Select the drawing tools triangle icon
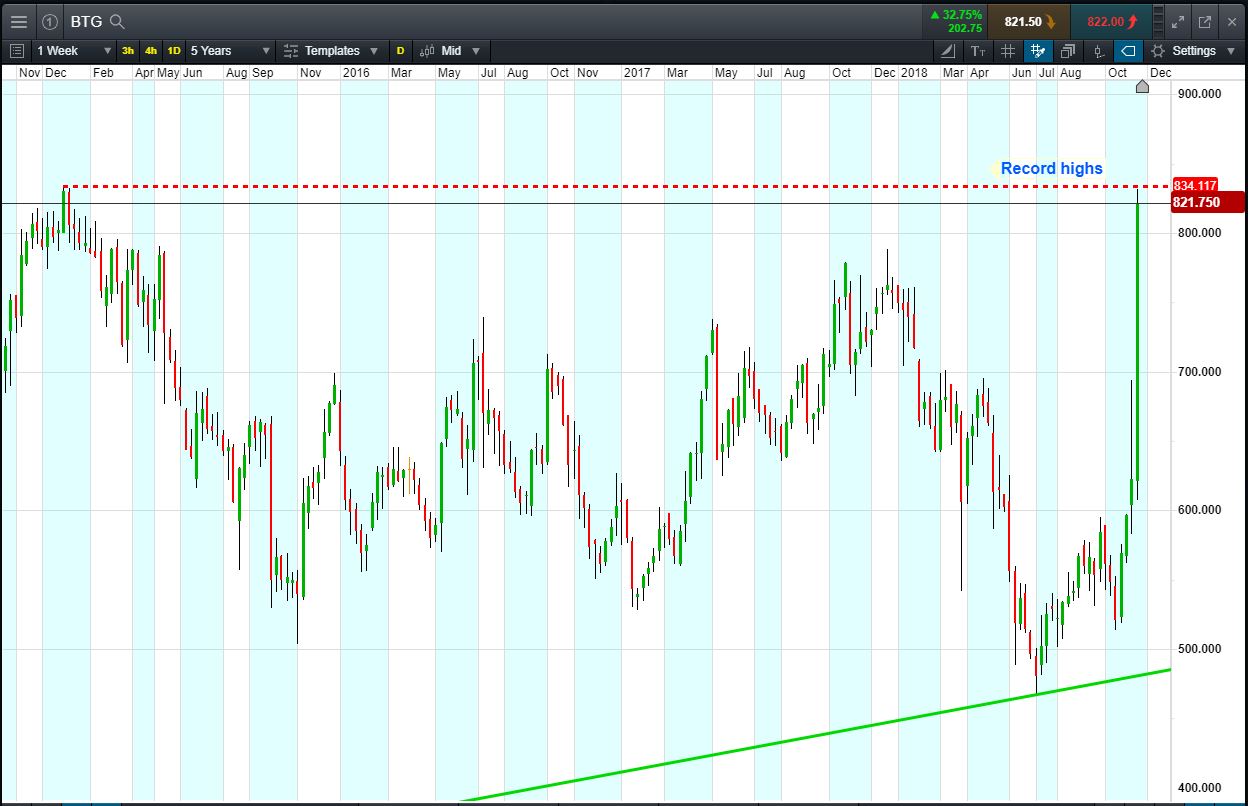1248x806 pixels. coord(949,51)
